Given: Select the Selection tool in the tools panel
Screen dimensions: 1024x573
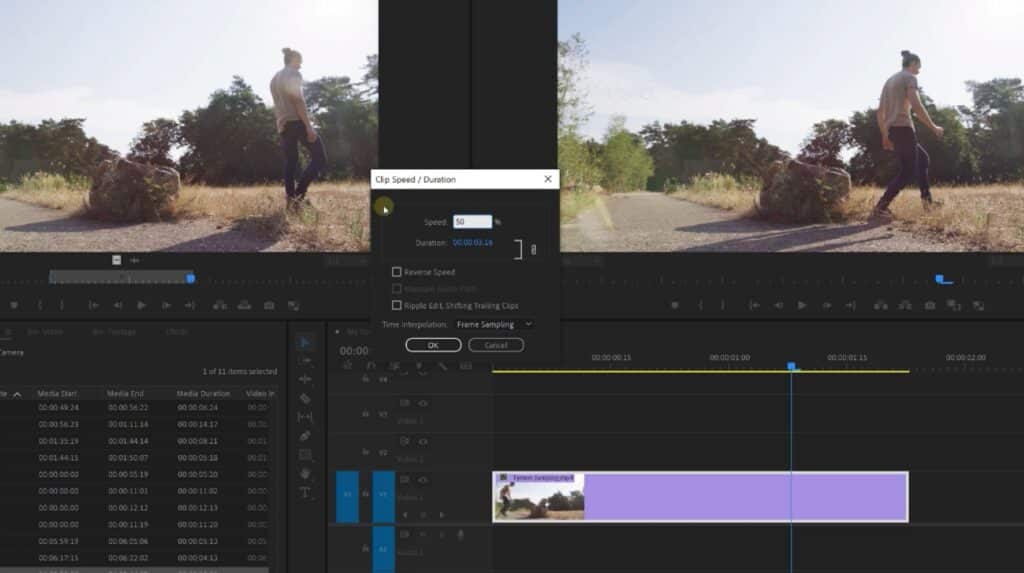Looking at the screenshot, I should (x=305, y=342).
